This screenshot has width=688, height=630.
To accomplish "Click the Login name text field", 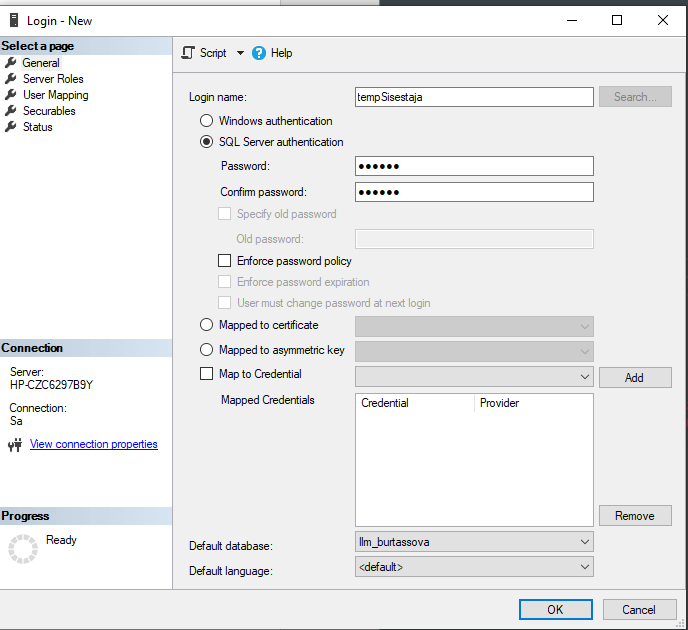I will tap(474, 97).
